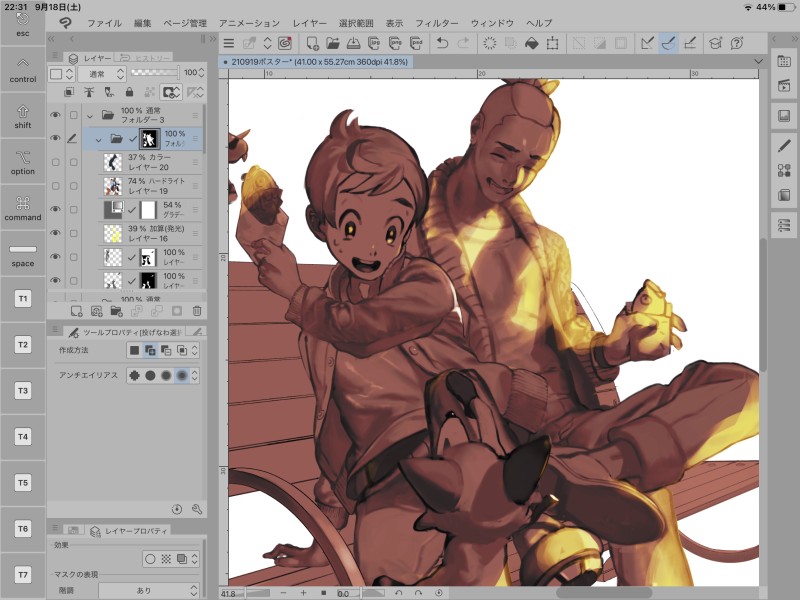Image resolution: width=800 pixels, height=600 pixels.
Task: Click the wrench icon in Tool Property
Action: [197, 509]
